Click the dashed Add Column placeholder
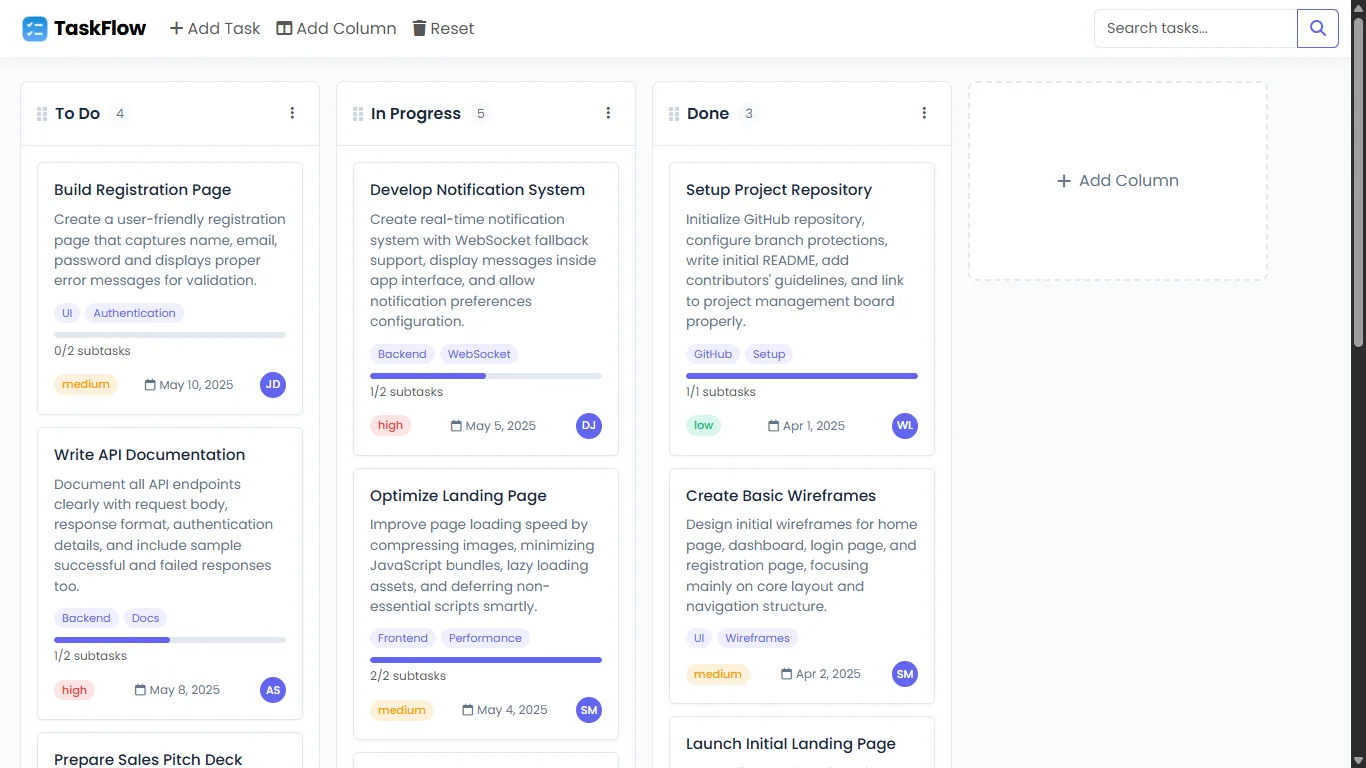Viewport: 1366px width, 768px height. coord(1118,181)
